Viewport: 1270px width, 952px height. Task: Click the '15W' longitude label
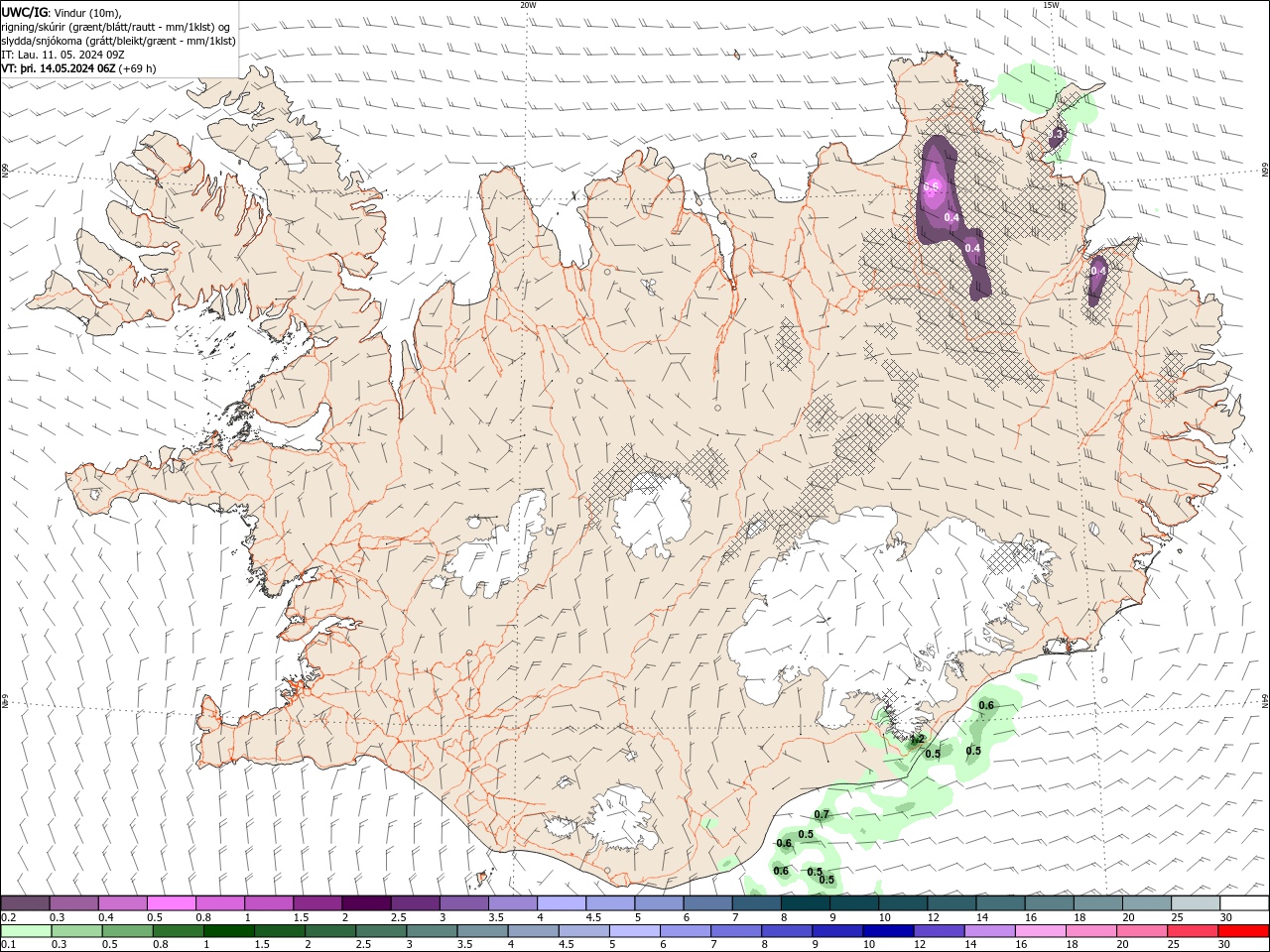pos(1051,5)
